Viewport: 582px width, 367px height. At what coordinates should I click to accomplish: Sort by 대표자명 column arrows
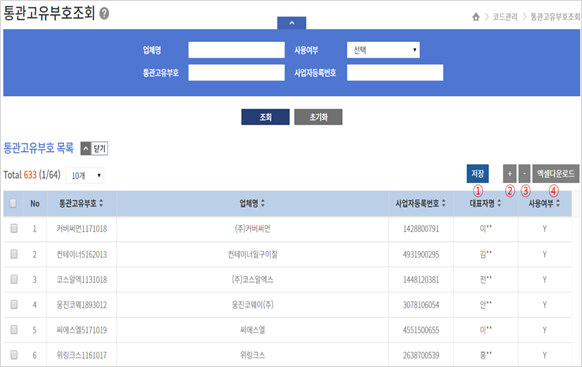[499, 203]
